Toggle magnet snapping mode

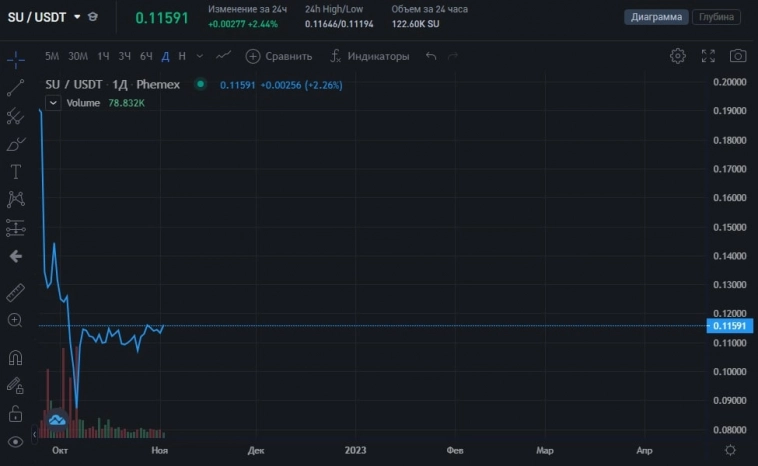coord(15,357)
